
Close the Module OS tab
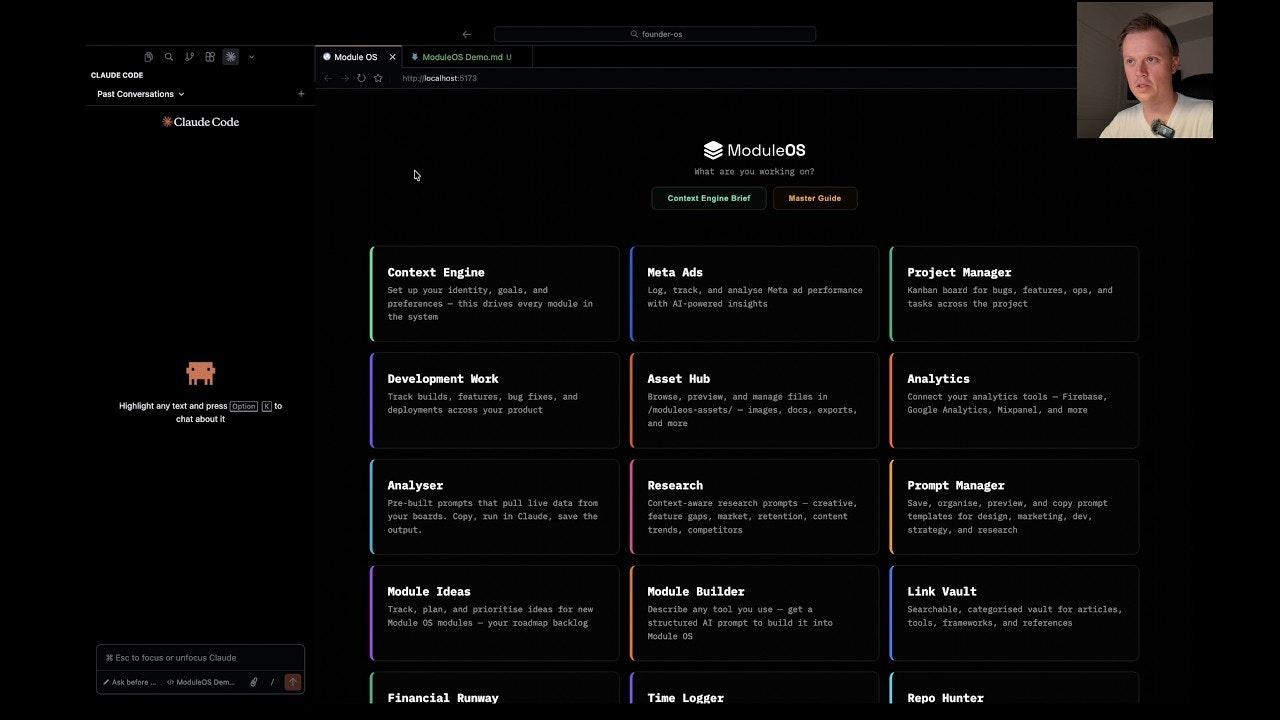click(392, 57)
